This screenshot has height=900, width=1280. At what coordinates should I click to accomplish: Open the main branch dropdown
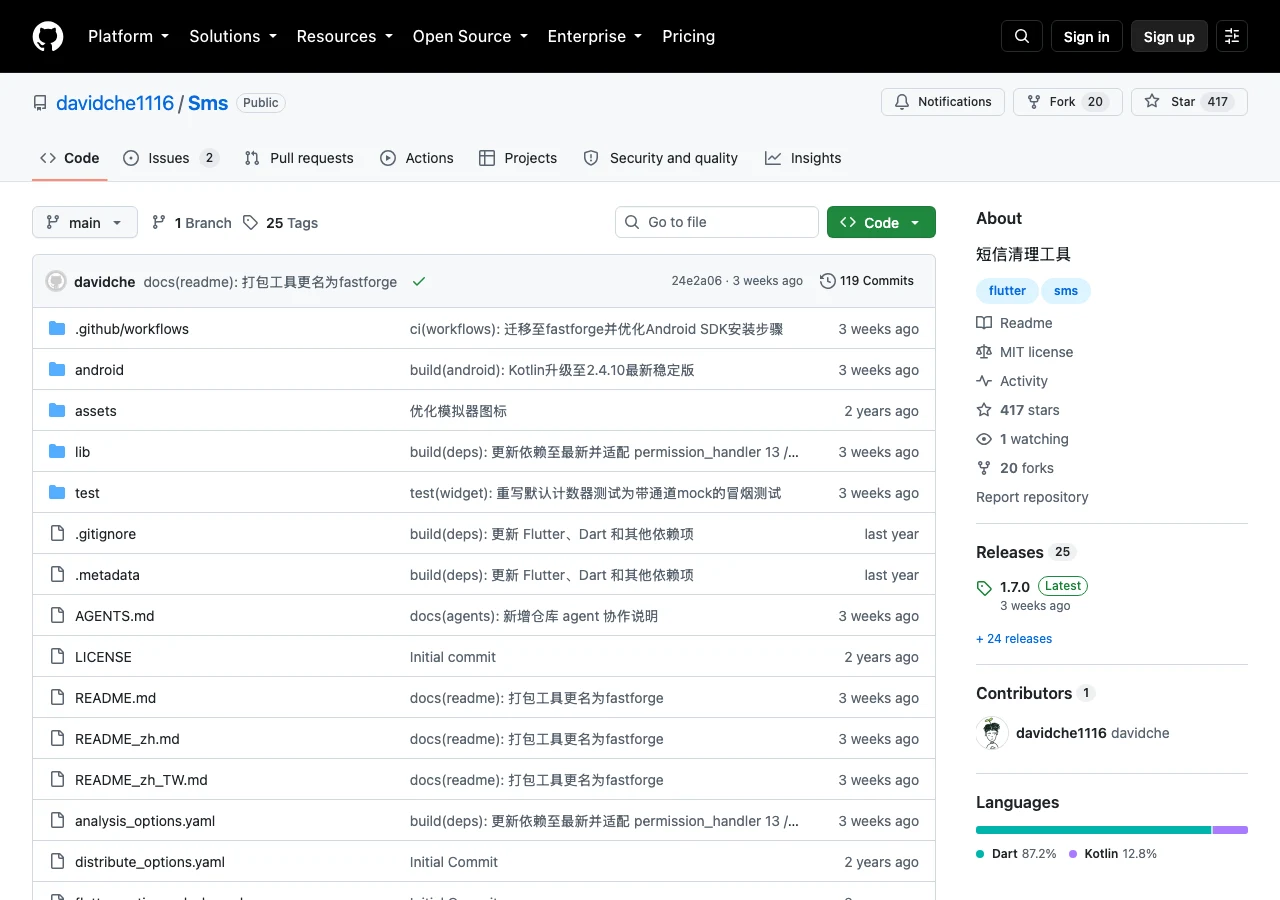(x=85, y=222)
